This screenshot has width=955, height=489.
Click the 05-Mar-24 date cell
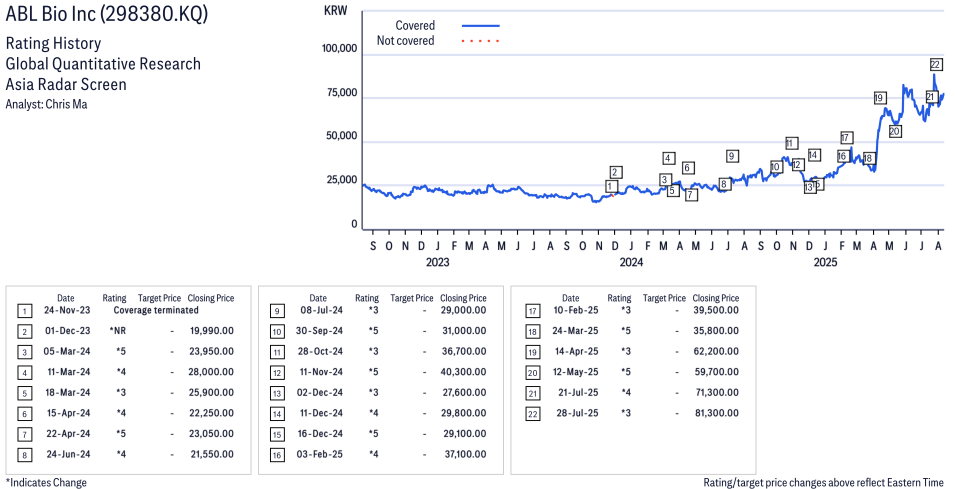tap(67, 351)
